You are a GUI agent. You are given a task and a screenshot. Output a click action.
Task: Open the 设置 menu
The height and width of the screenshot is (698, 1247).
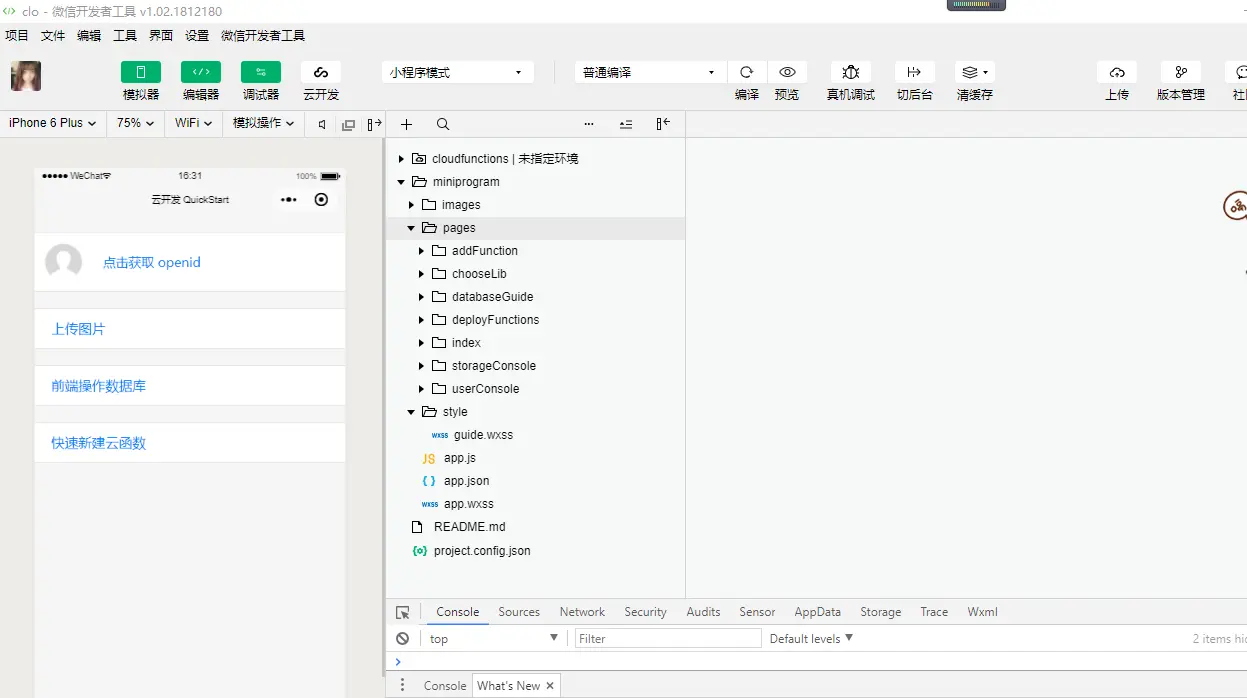pyautogui.click(x=197, y=35)
